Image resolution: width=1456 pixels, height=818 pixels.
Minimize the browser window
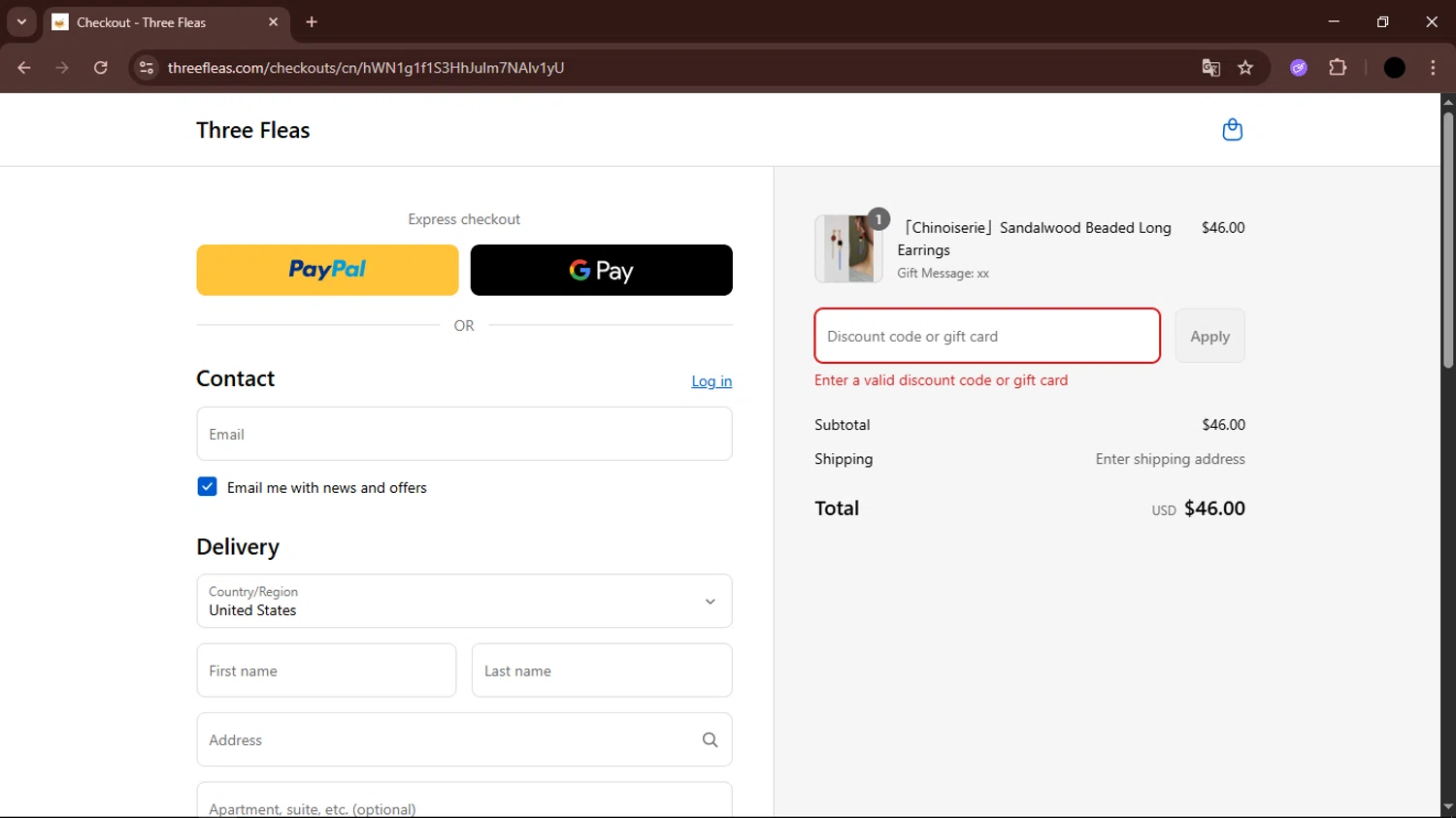1334,21
